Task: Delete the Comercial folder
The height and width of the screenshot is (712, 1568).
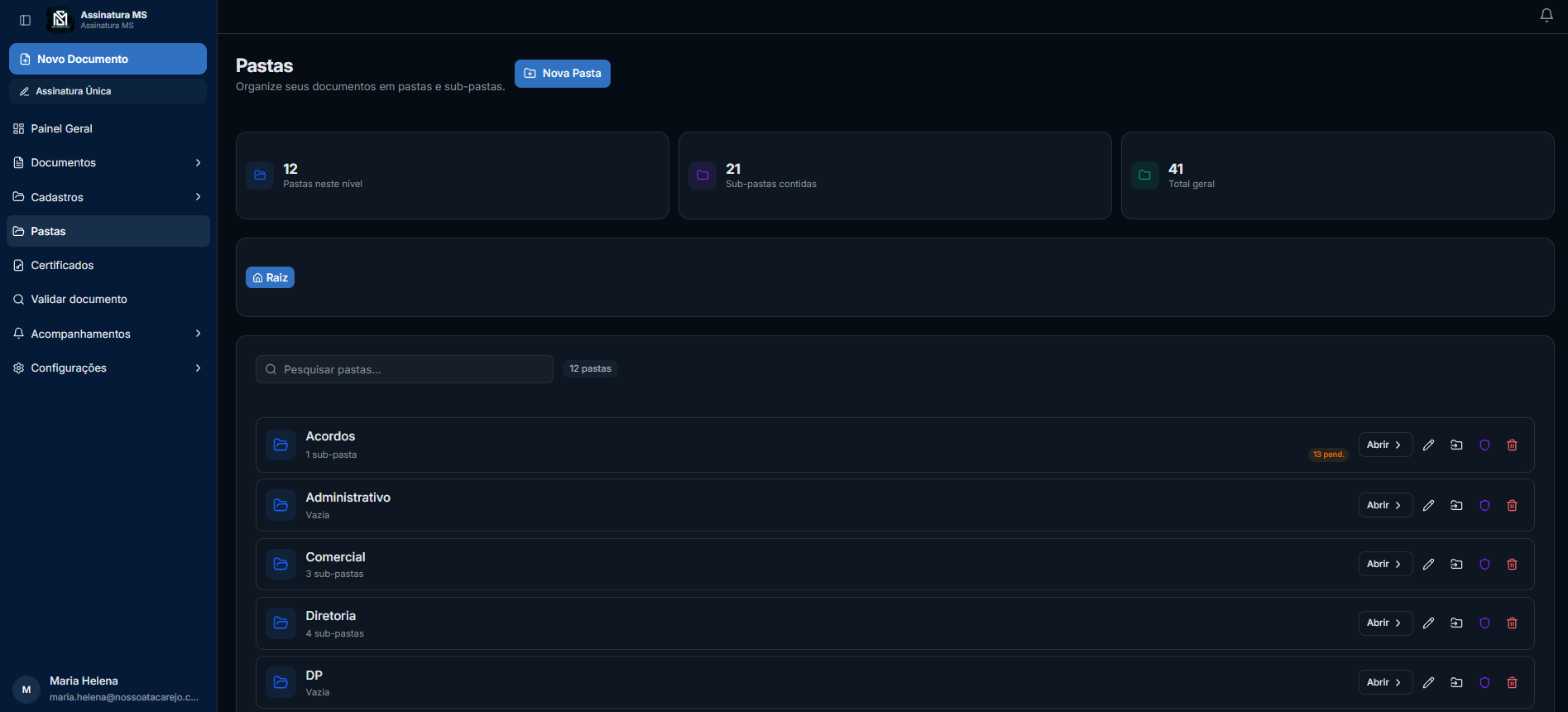Action: coord(1512,564)
